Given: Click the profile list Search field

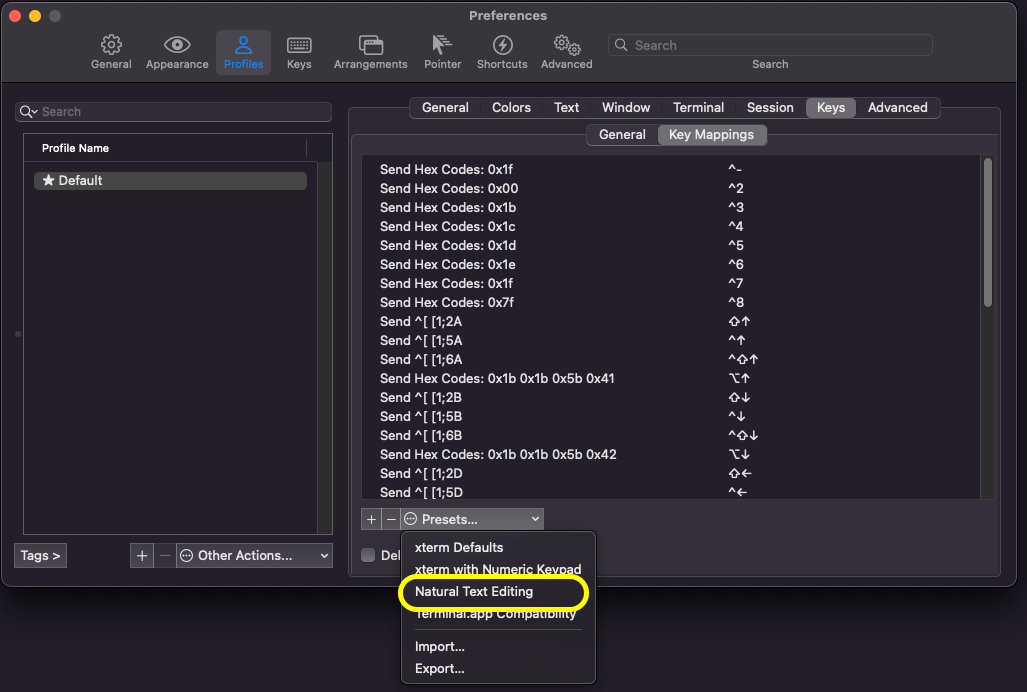Looking at the screenshot, I should coord(174,112).
